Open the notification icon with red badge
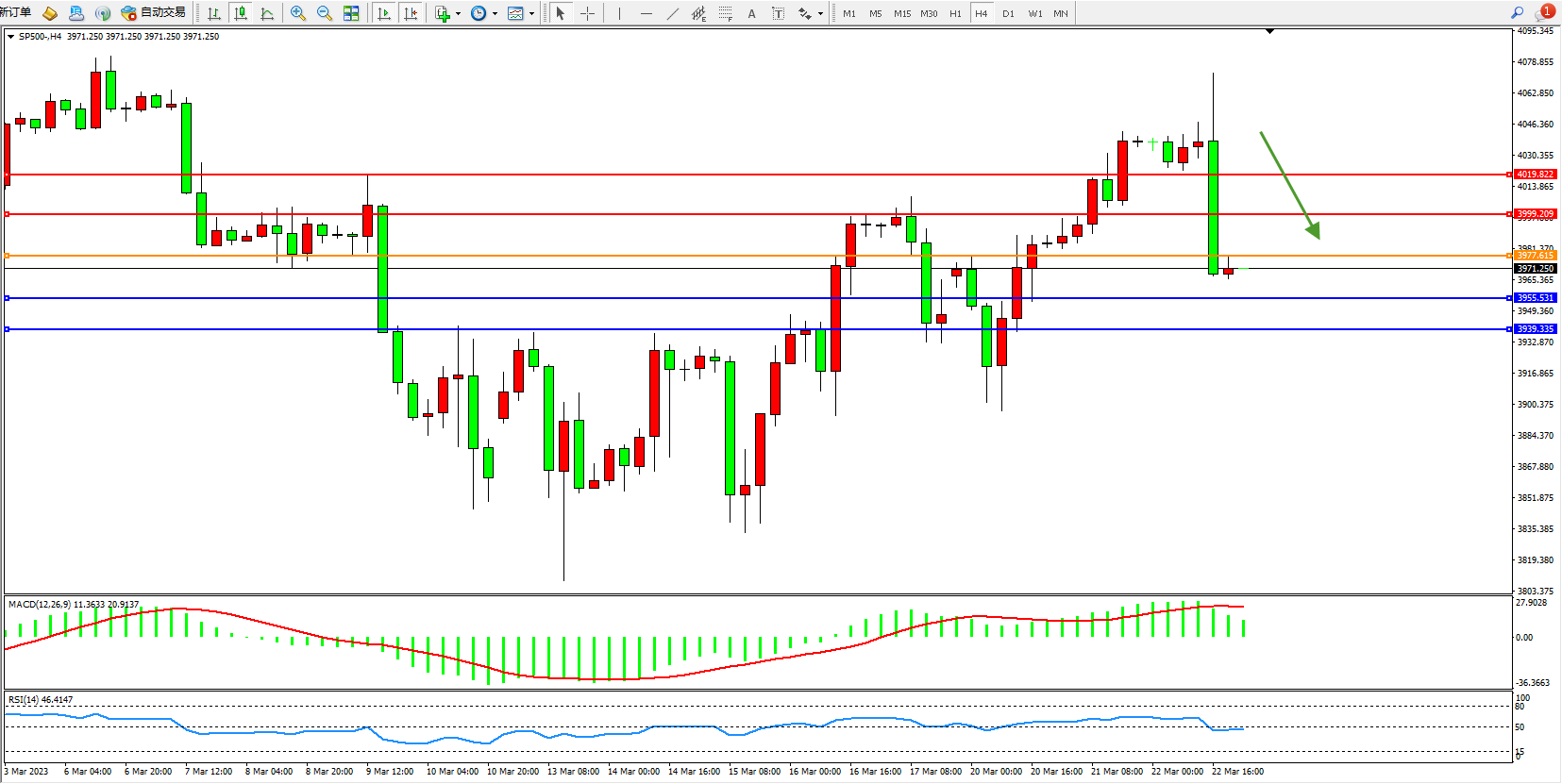Screen dimensions: 1562x784 click(x=1545, y=12)
